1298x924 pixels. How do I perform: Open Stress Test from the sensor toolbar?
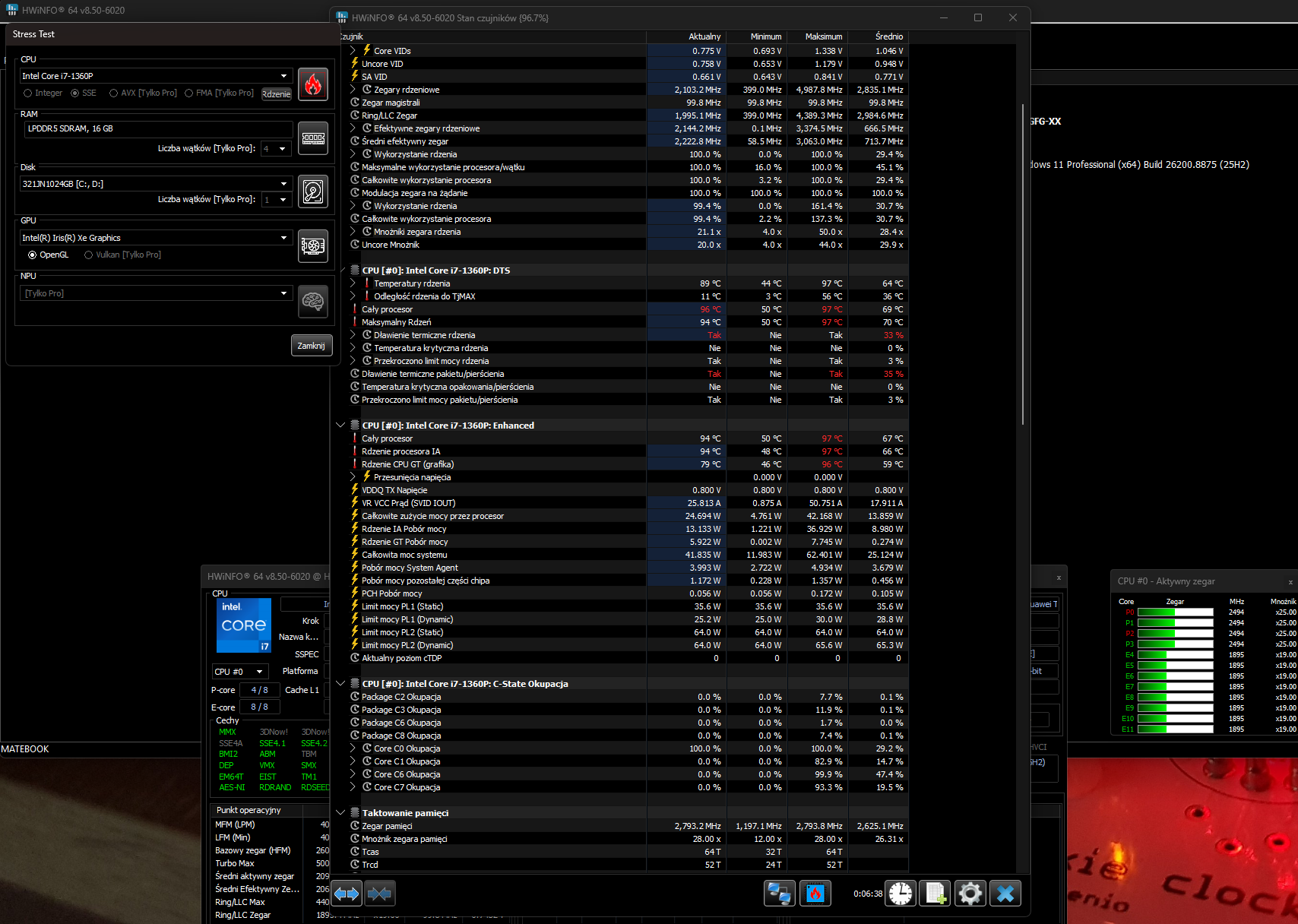[815, 894]
